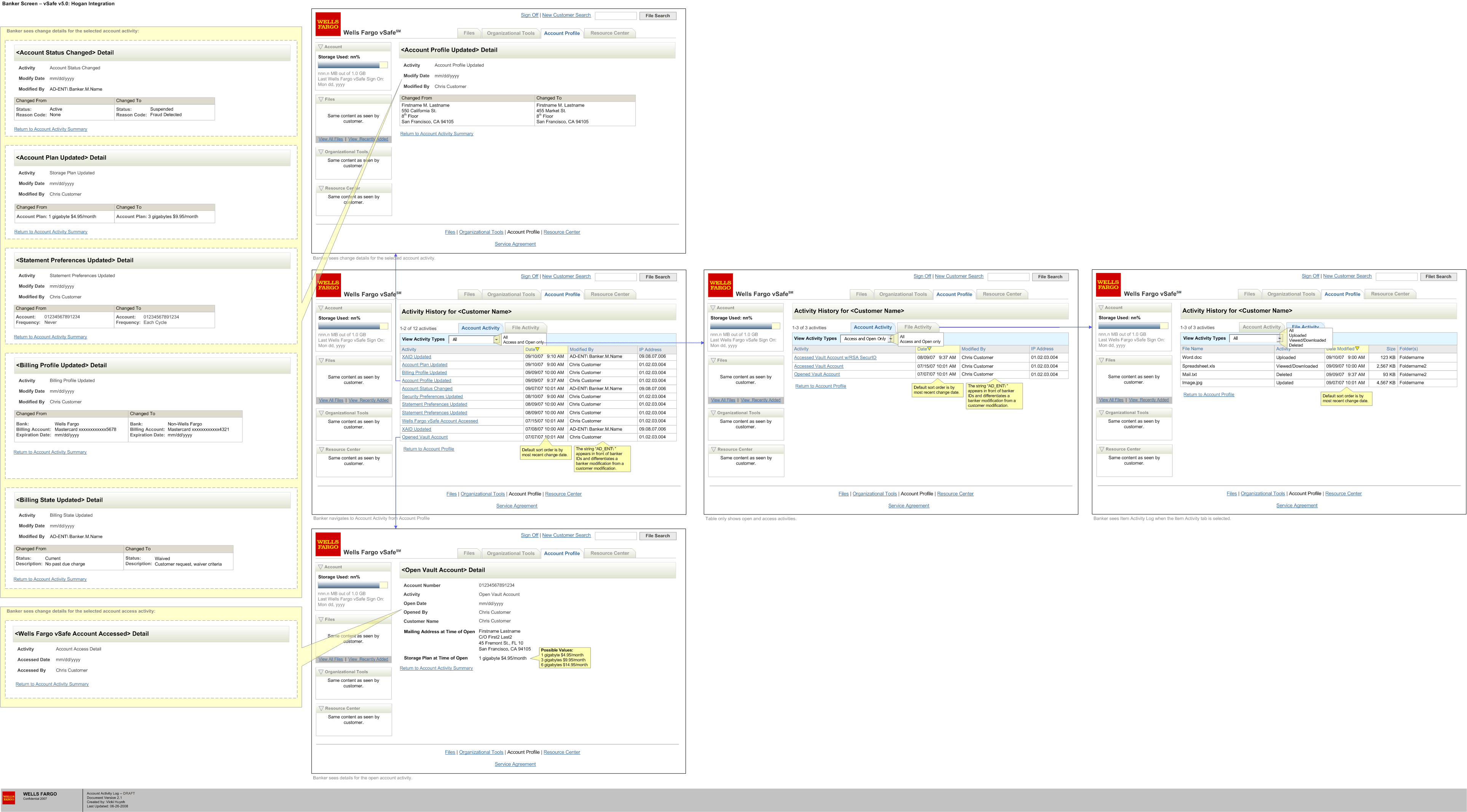
Task: Click Sign Off link on 12-activities Activity History screen
Action: [x=529, y=276]
